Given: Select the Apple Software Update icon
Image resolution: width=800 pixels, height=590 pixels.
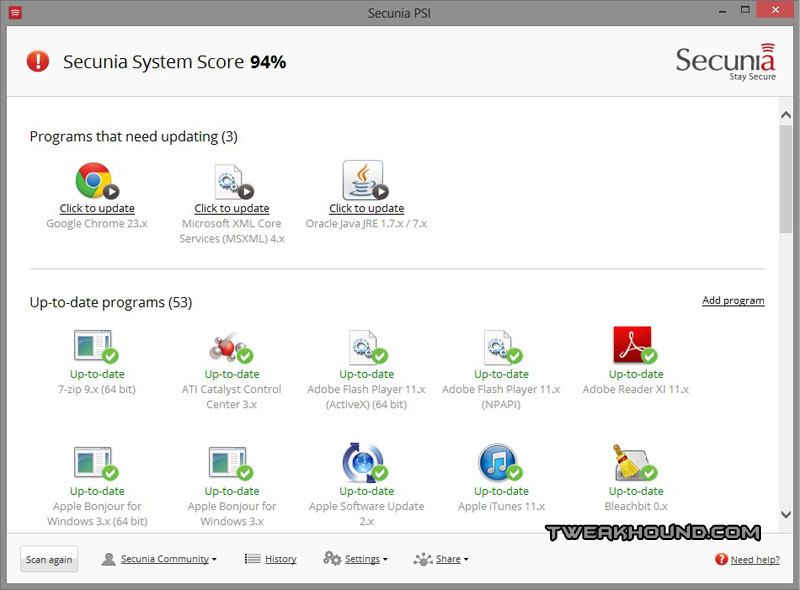Looking at the screenshot, I should [365, 462].
